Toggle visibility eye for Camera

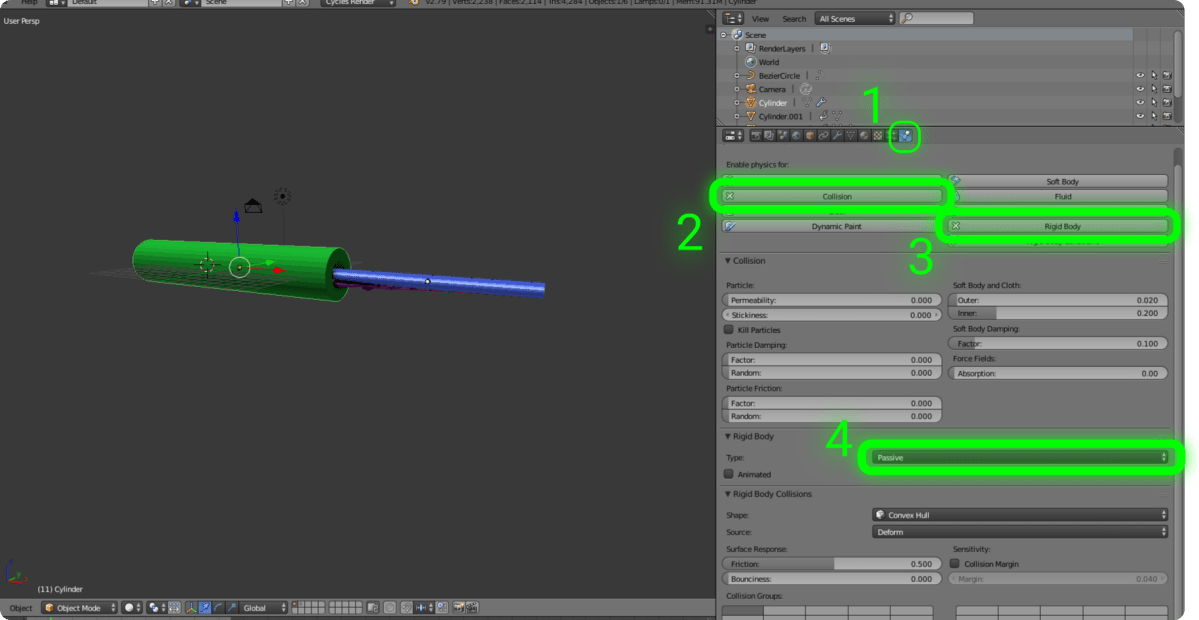[x=1140, y=89]
